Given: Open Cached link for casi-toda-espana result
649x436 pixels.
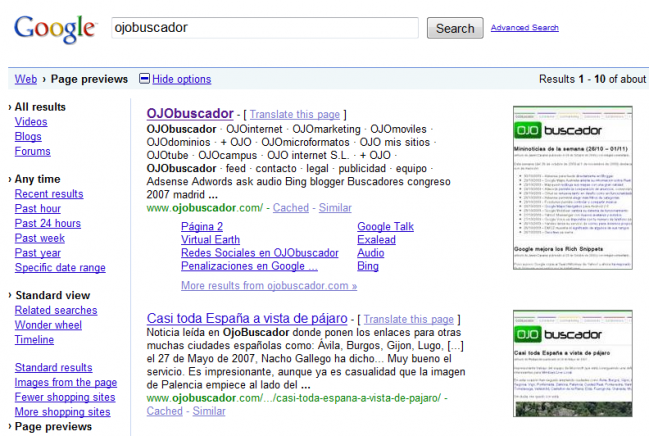Looking at the screenshot, I should (x=164, y=411).
